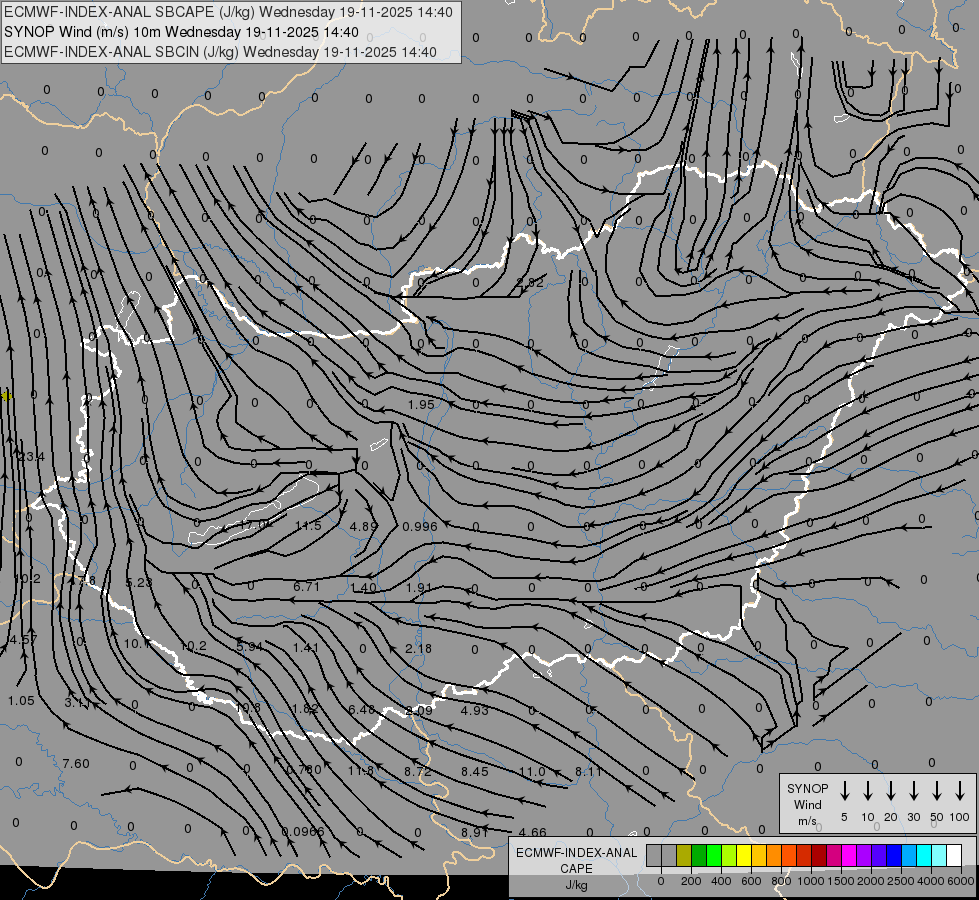Select the dark red 1000-1500 legend swatch
Viewport: 979px width, 900px height.
[819, 855]
